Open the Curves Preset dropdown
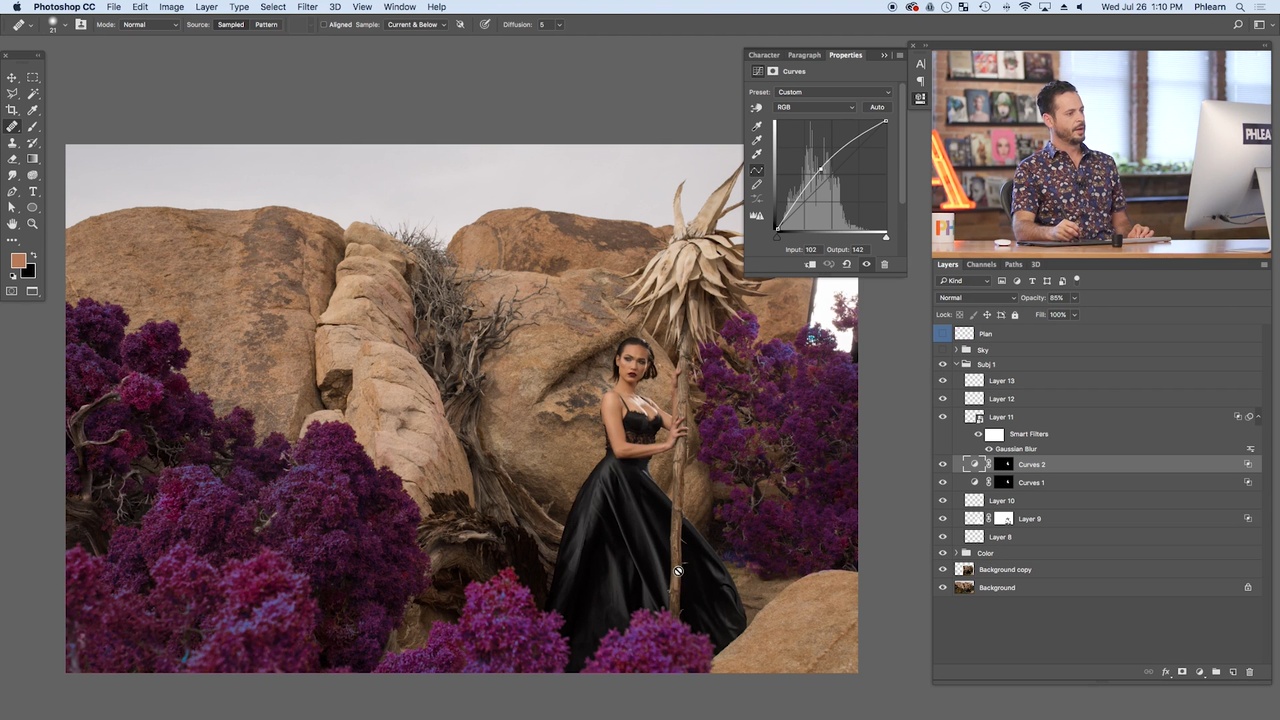The image size is (1280, 720). (833, 92)
